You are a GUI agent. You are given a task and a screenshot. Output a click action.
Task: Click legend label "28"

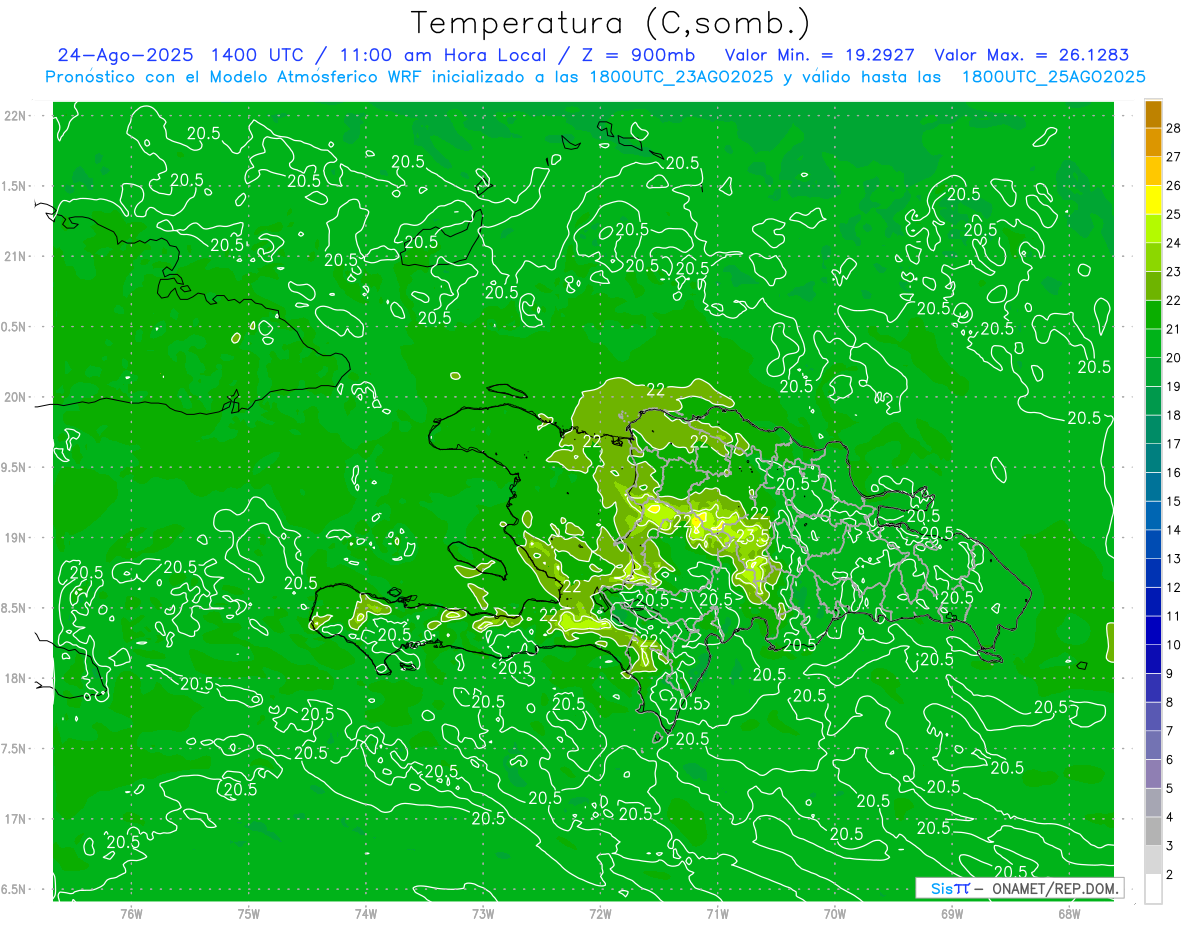point(1174,128)
